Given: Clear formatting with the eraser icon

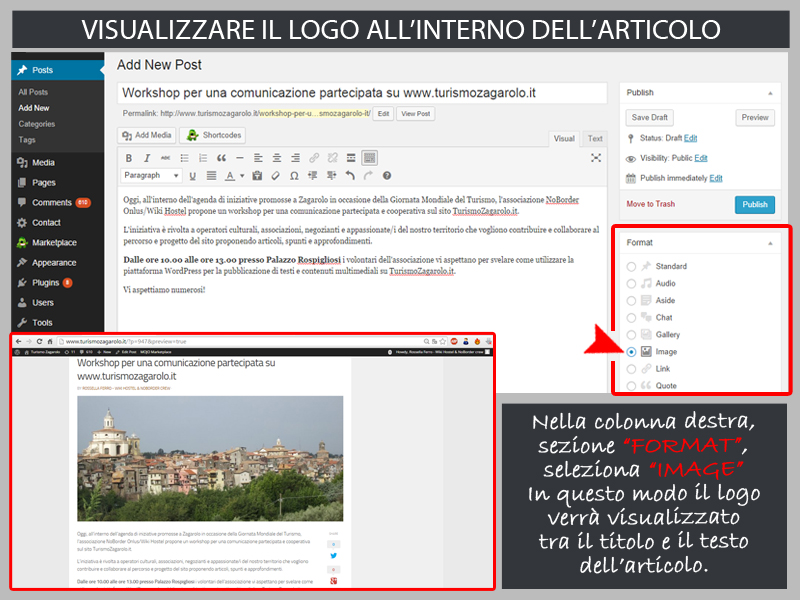Looking at the screenshot, I should (x=276, y=176).
